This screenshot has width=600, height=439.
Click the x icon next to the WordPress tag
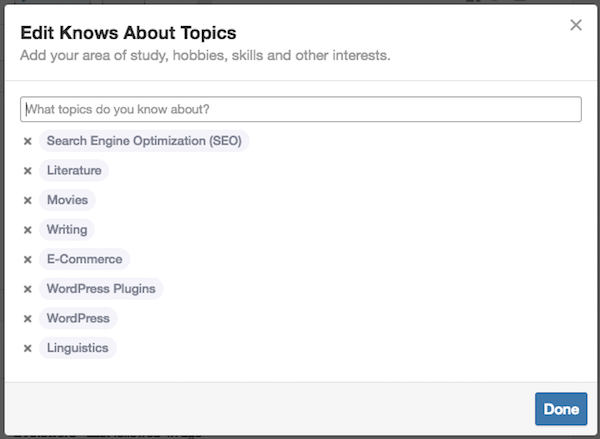point(28,319)
